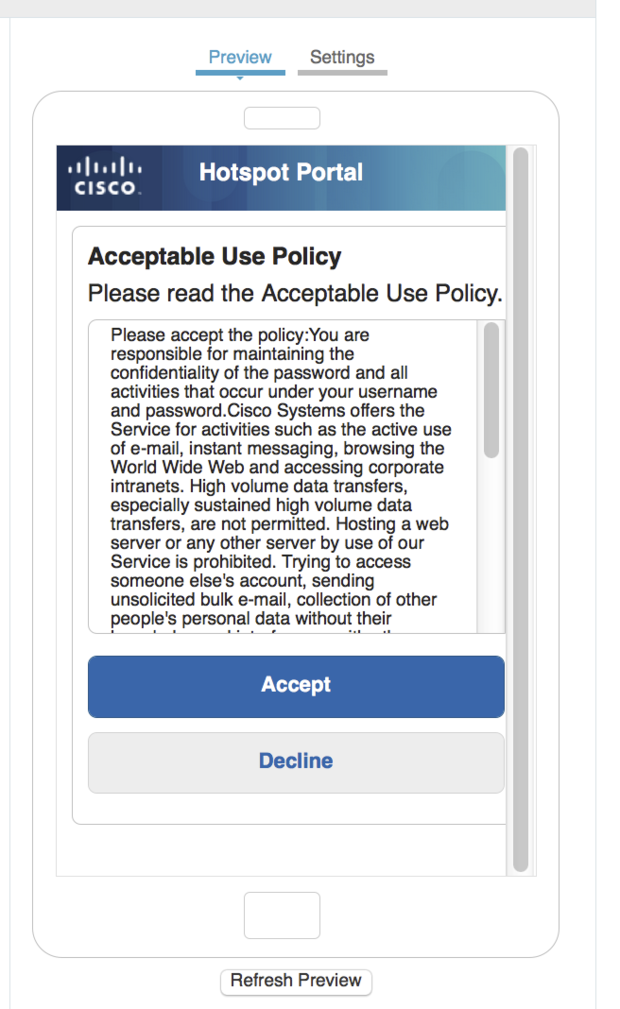
Task: Click inside the policy text area
Action: coord(283,476)
